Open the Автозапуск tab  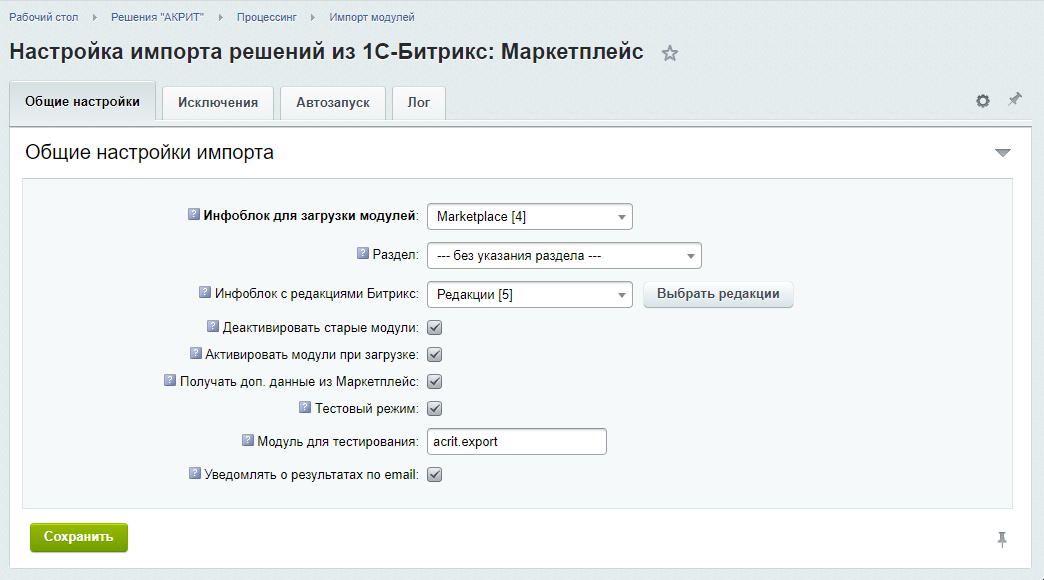click(333, 103)
